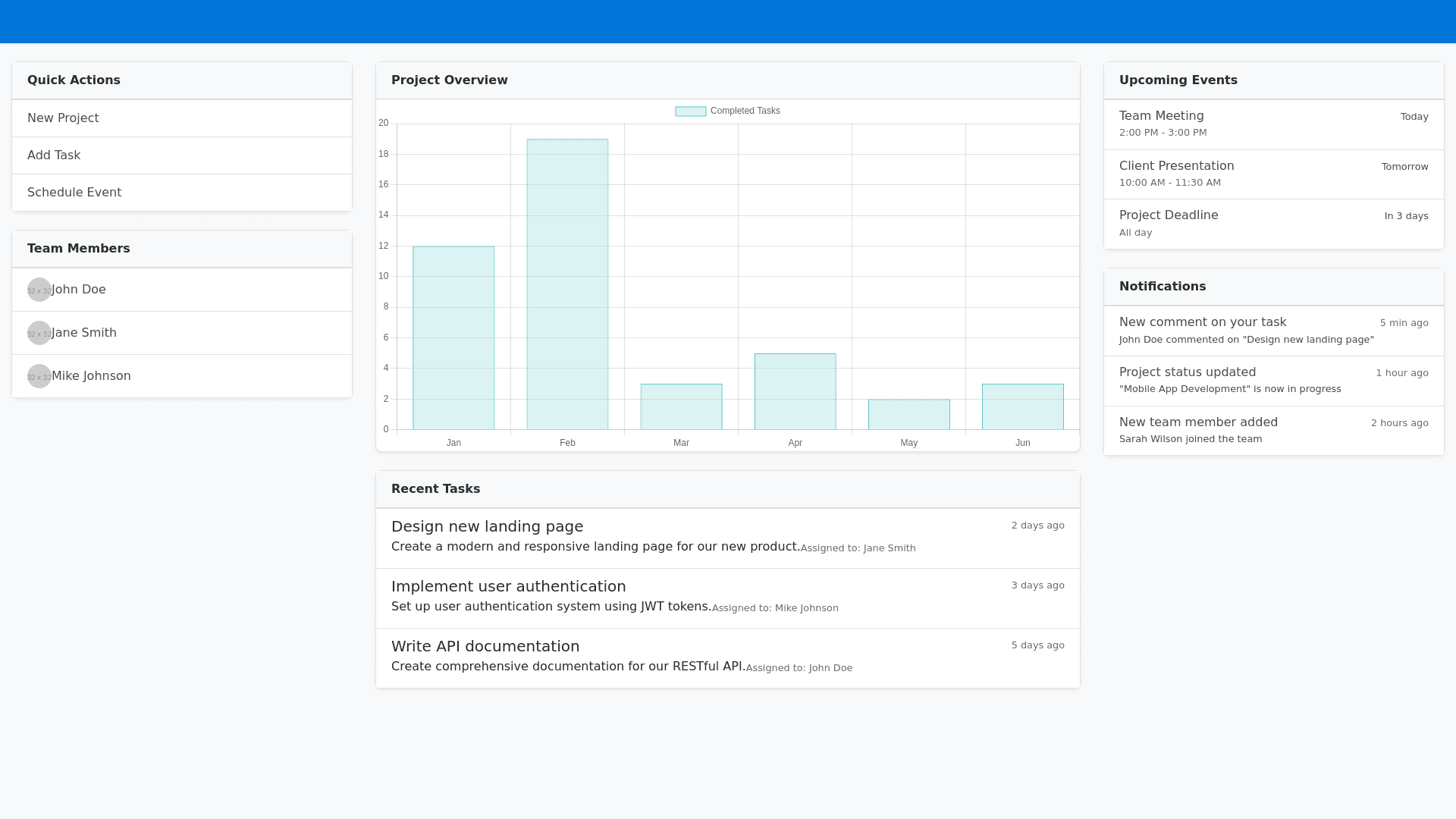Click John Doe's avatar image
Screen dimensions: 1456x819
[x=39, y=290]
